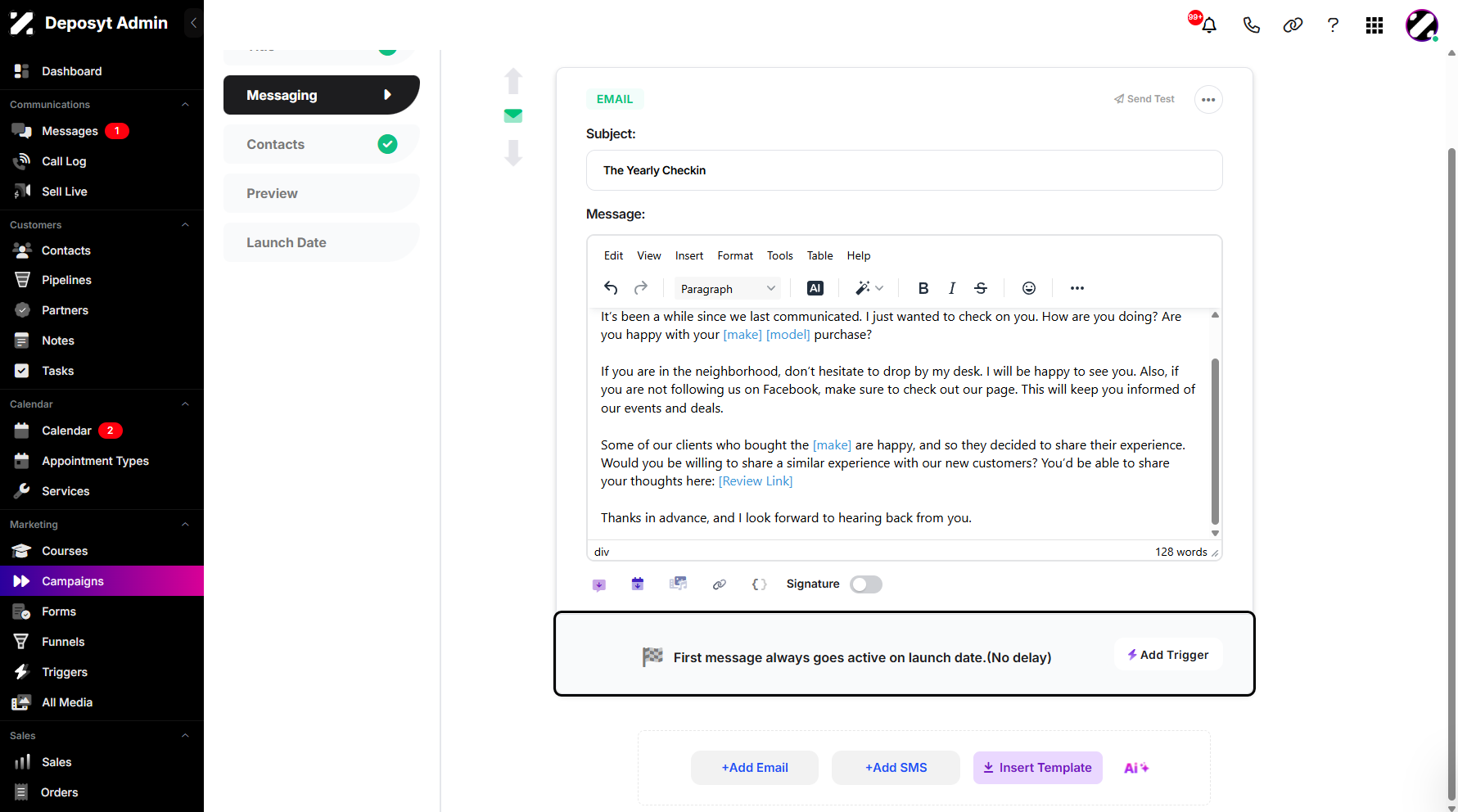Open Campaigns in sidebar
This screenshot has height=812, width=1458.
click(x=102, y=581)
